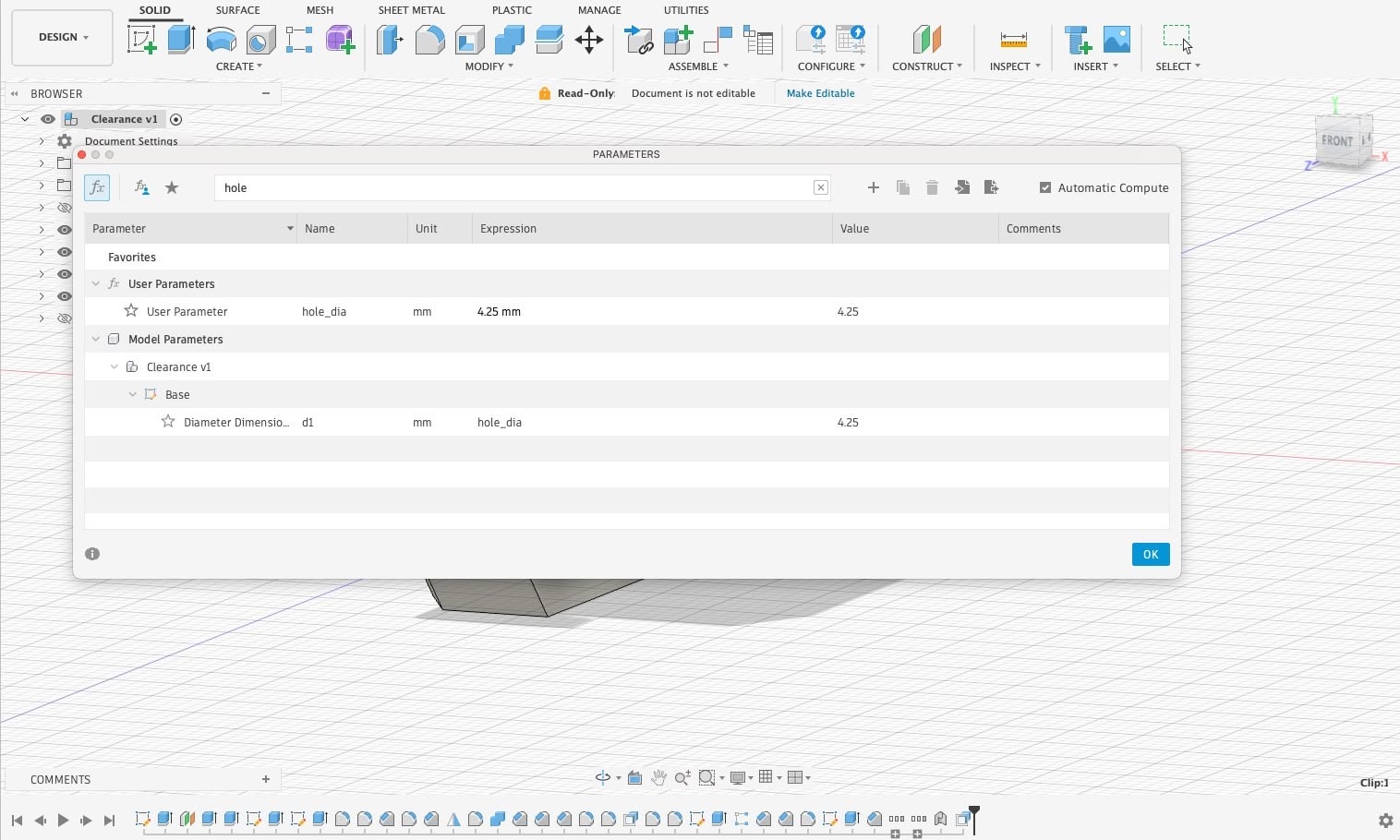Toggle the favorites star filter in Parameters
The height and width of the screenshot is (840, 1400).
tap(172, 187)
